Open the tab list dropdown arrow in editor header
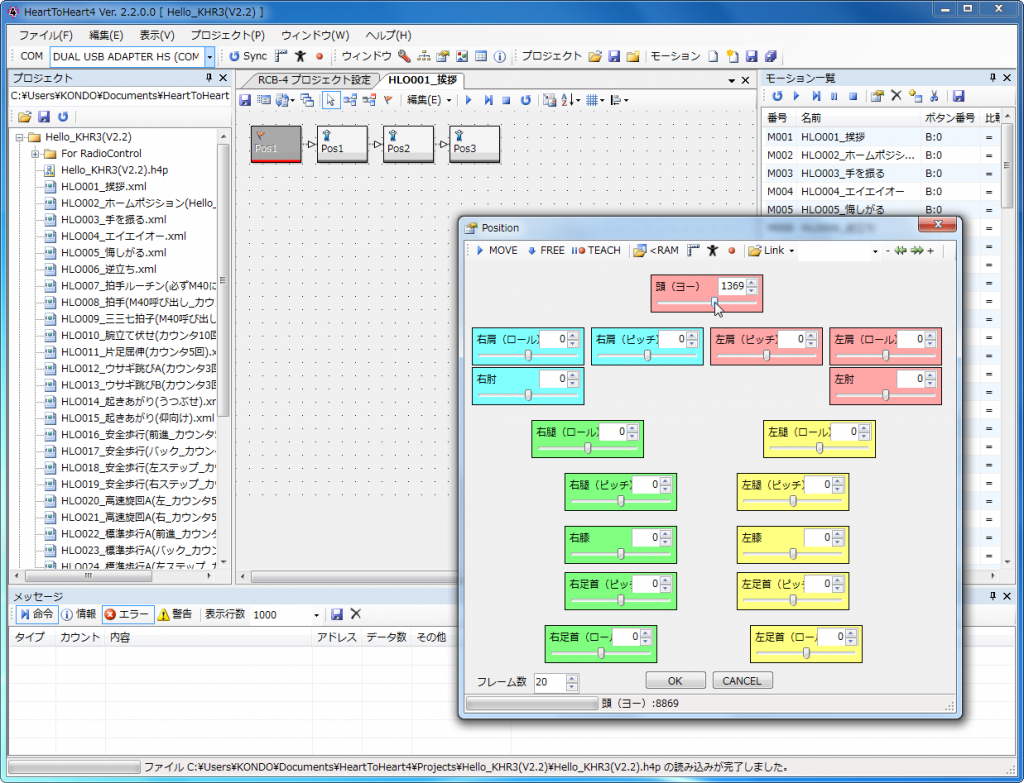This screenshot has width=1024, height=783. pyautogui.click(x=731, y=80)
